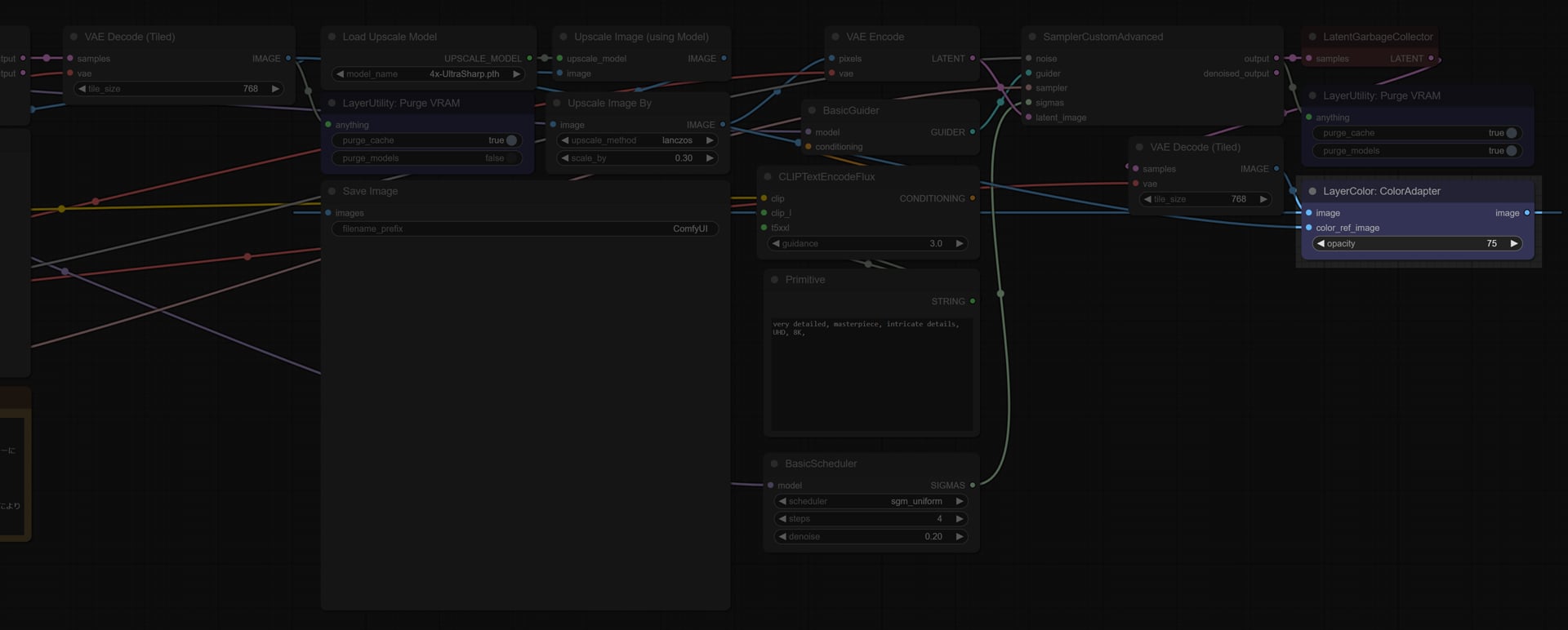Open the model_name combo showing 4x-UltraSharp.pth

429,73
